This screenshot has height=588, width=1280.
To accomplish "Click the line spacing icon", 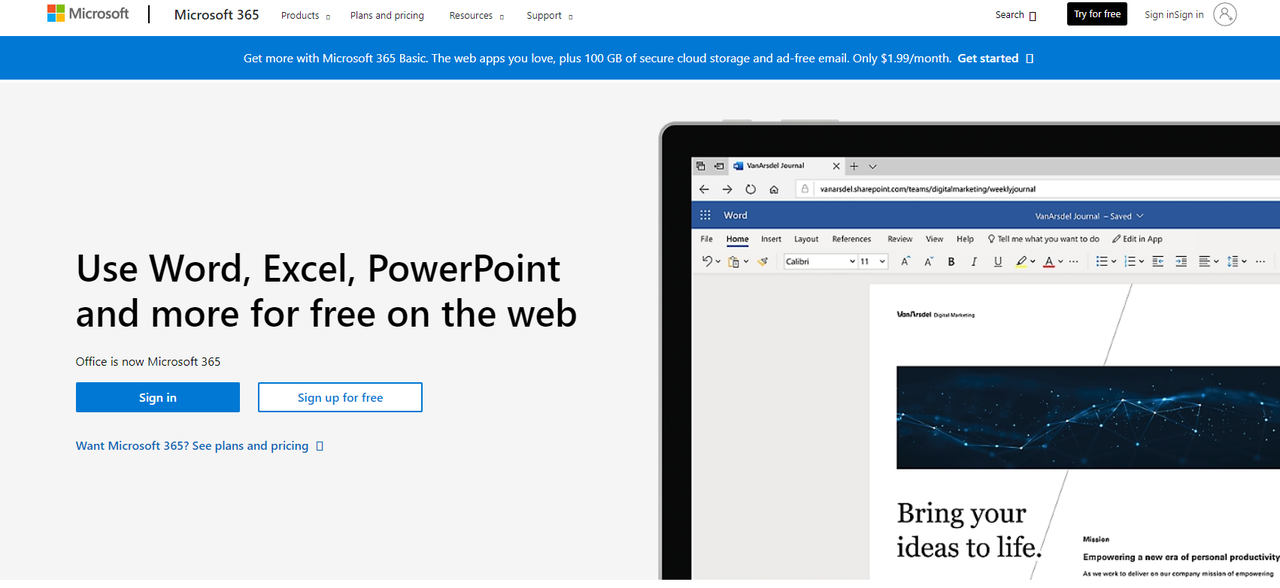I will (1233, 261).
